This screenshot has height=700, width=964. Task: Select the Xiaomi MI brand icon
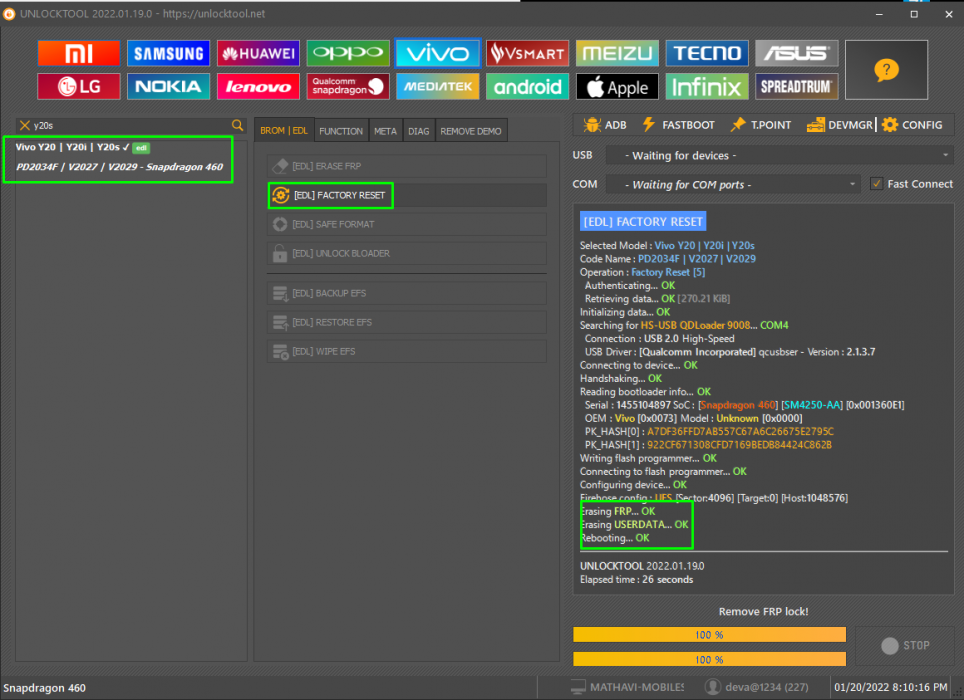[x=79, y=53]
